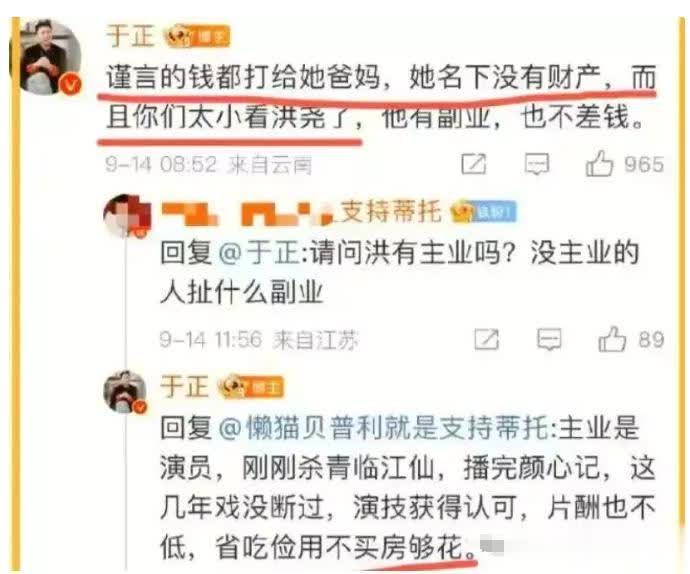The width and height of the screenshot is (690, 574).
Task: Tap the fan badge beside 支持蒂托
Action: pos(484,213)
